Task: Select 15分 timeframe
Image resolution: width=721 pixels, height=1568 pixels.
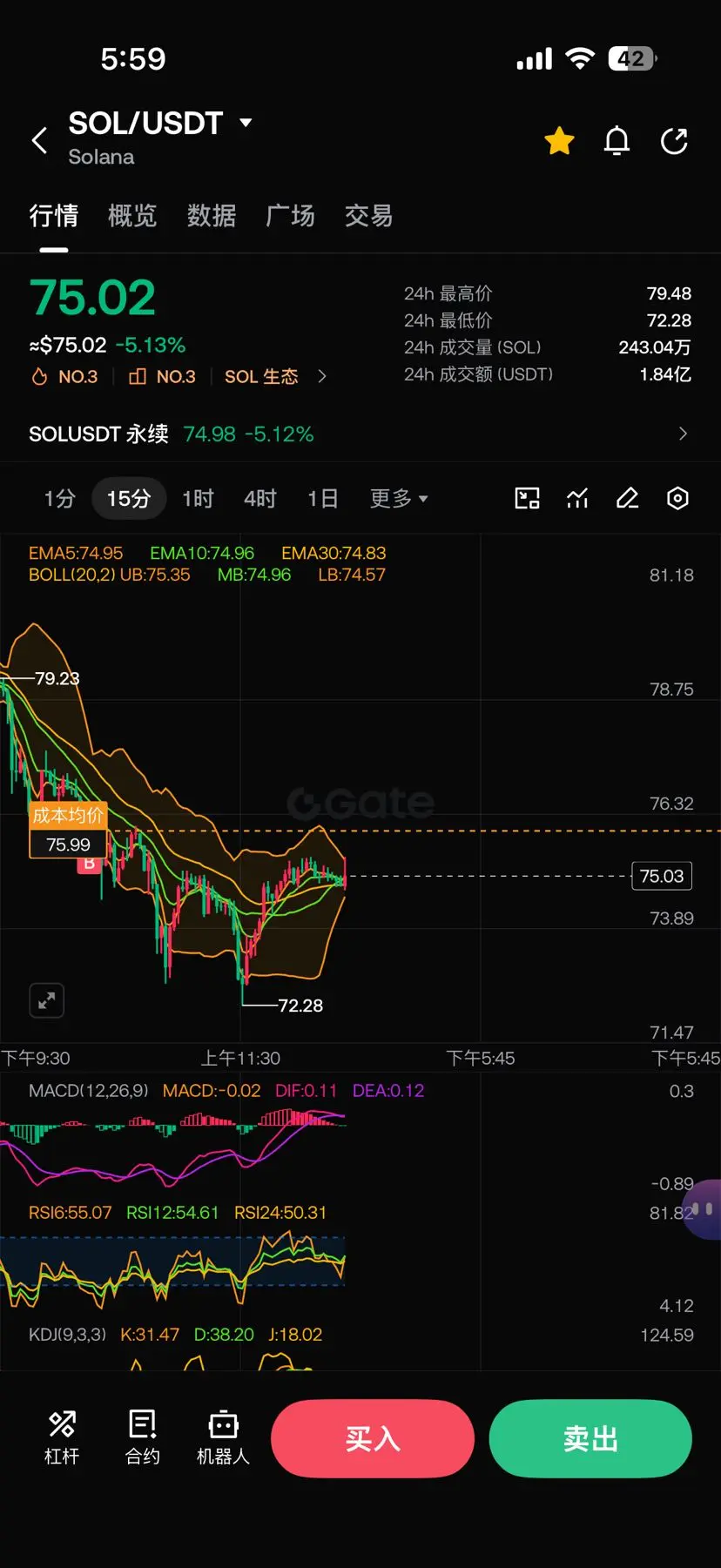Action: [x=129, y=498]
